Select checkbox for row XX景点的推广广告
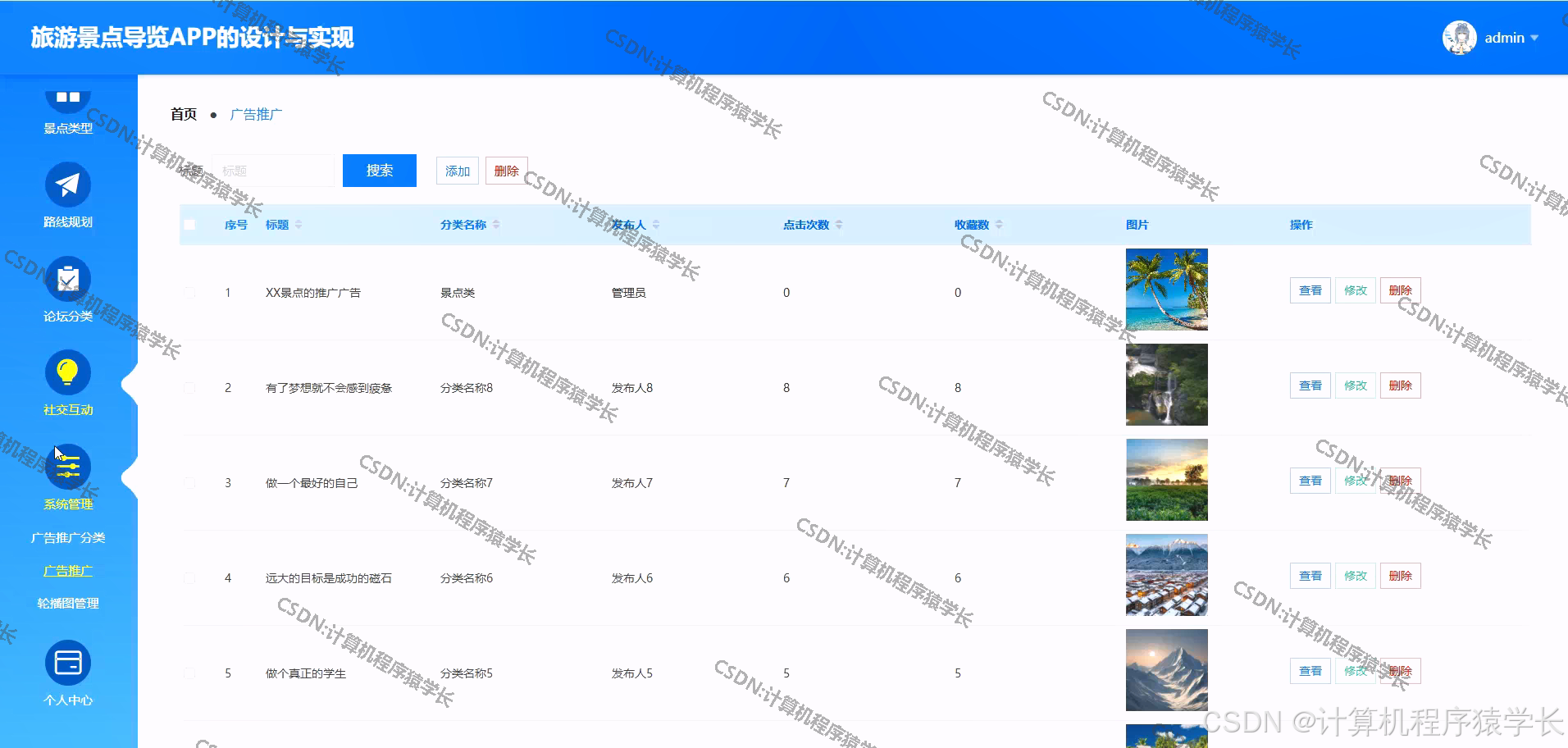The image size is (1568, 748). point(189,293)
